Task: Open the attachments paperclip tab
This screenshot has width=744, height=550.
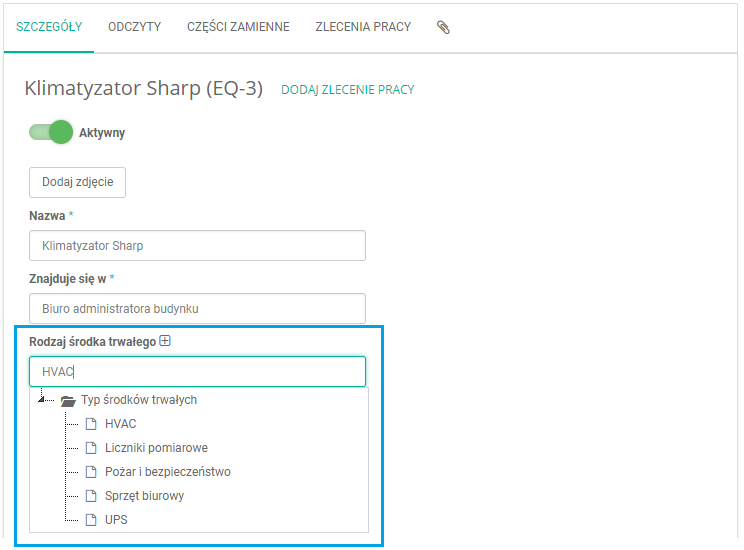Action: coord(443,27)
